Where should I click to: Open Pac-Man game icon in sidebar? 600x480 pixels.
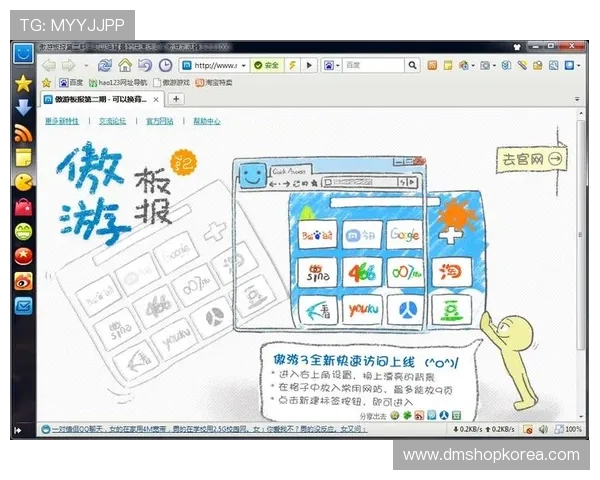pyautogui.click(x=23, y=182)
